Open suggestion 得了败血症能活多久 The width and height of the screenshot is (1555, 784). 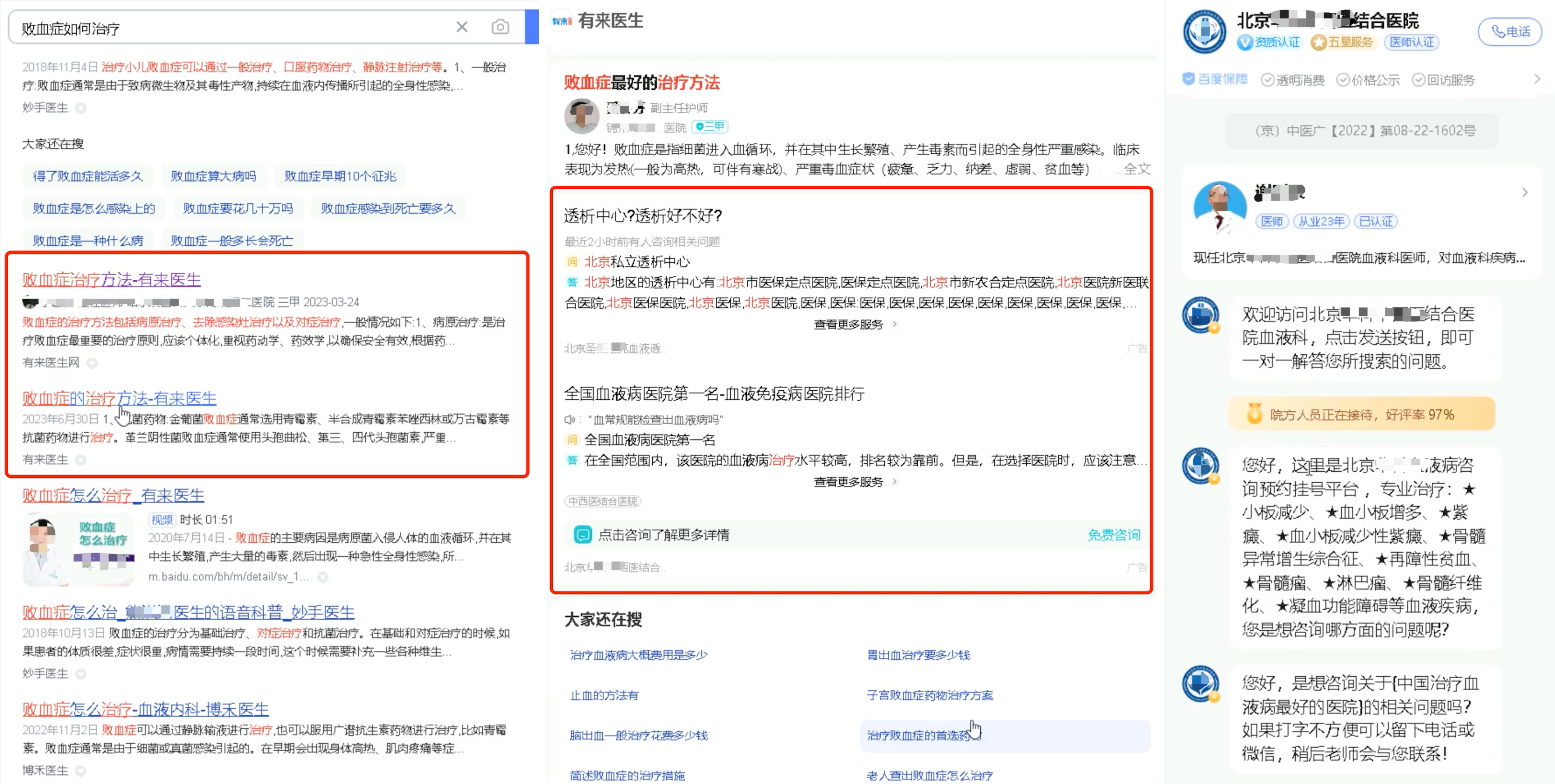88,176
